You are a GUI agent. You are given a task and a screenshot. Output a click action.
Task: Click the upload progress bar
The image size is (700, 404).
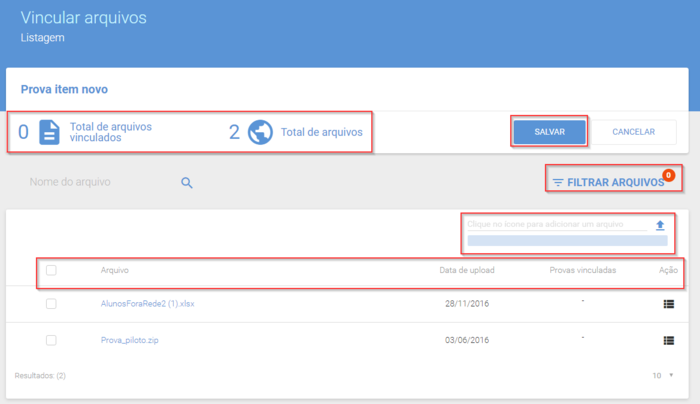click(567, 241)
